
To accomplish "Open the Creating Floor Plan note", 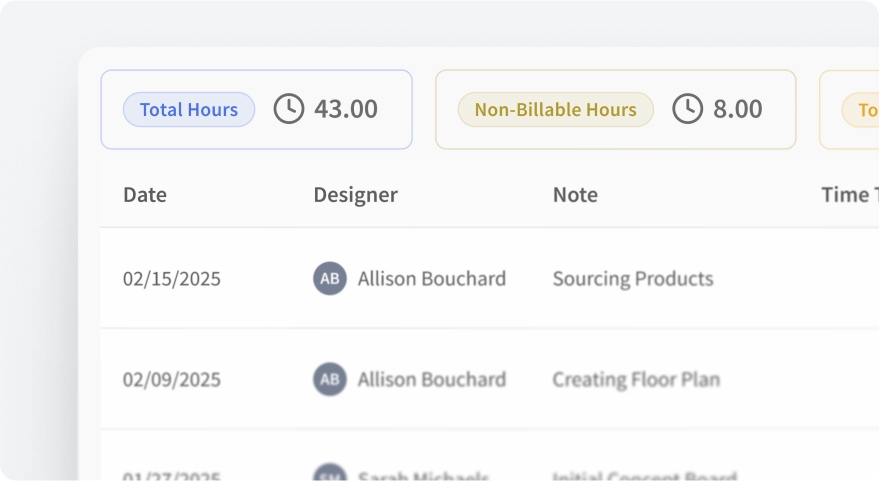I will tap(636, 380).
